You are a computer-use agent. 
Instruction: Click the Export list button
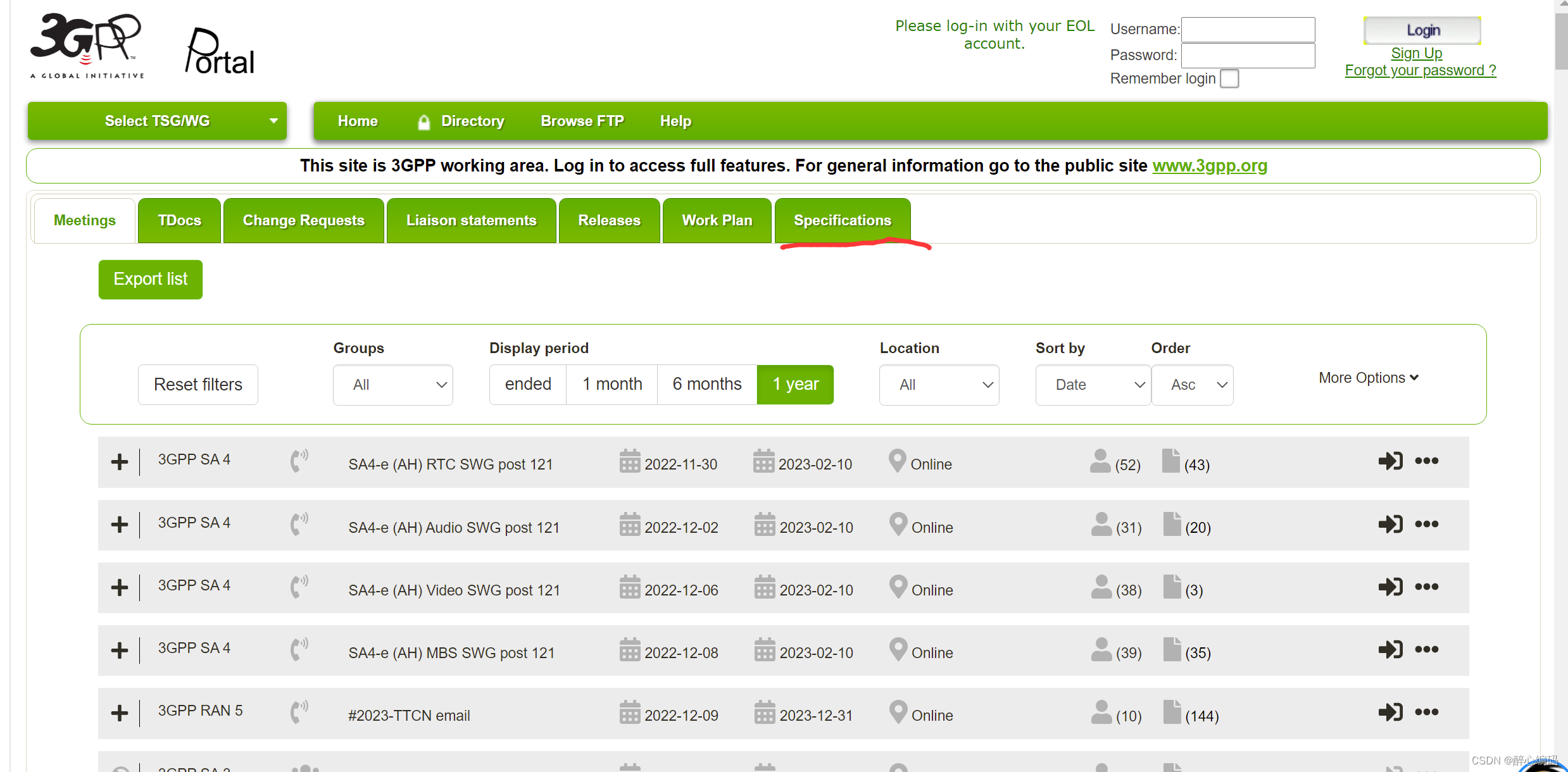point(150,279)
